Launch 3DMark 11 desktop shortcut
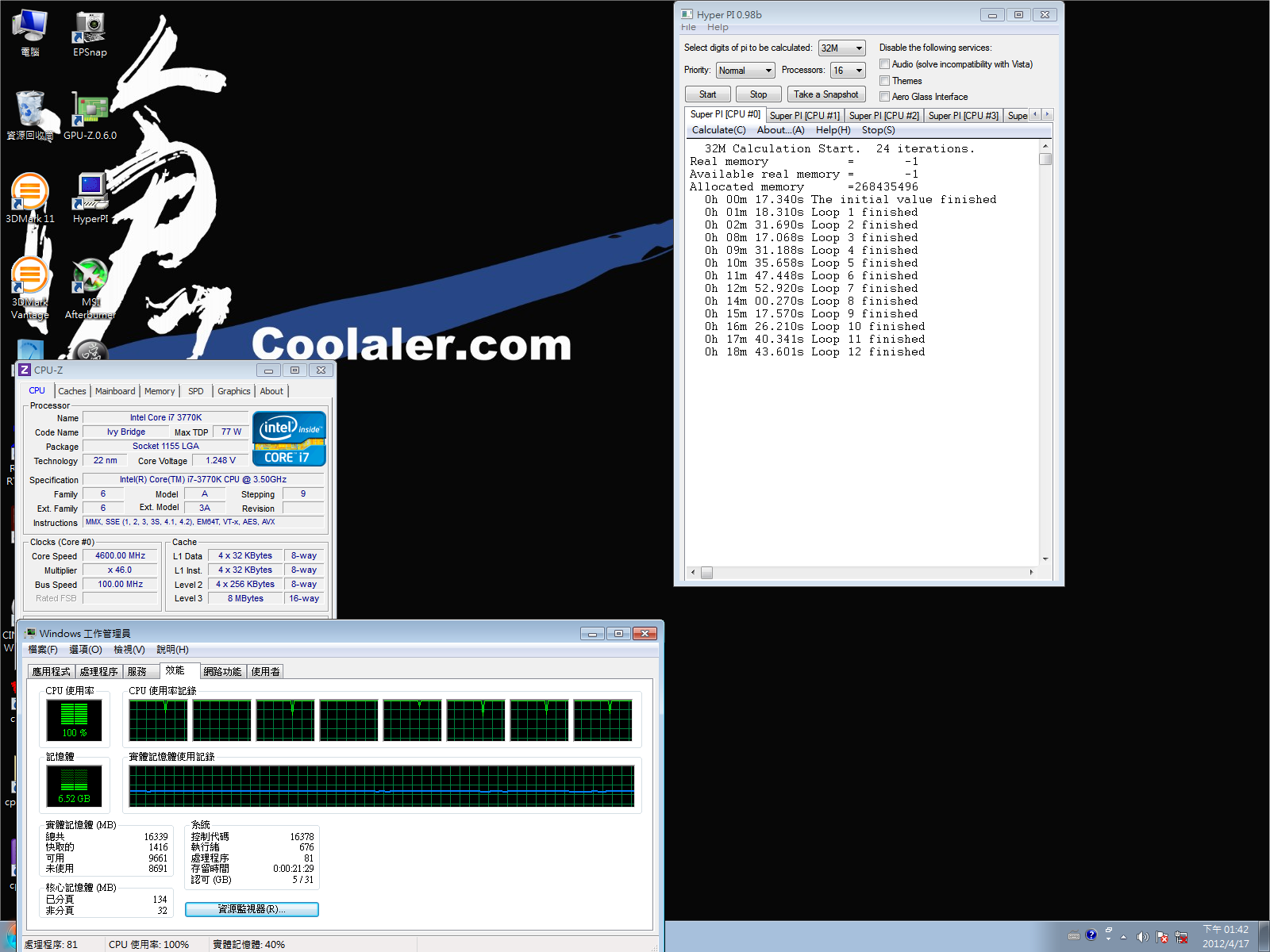1270x952 pixels. (x=30, y=199)
